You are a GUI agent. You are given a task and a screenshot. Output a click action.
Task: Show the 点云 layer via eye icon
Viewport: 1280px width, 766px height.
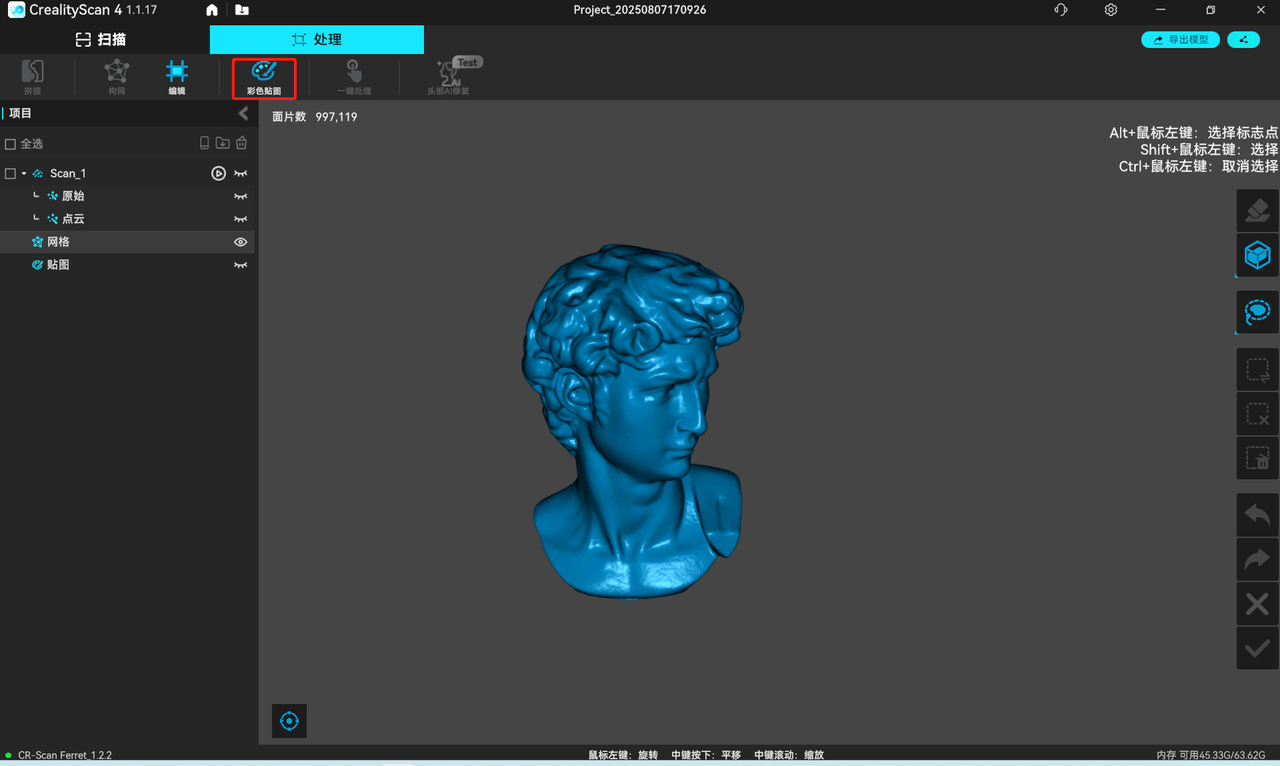point(241,219)
